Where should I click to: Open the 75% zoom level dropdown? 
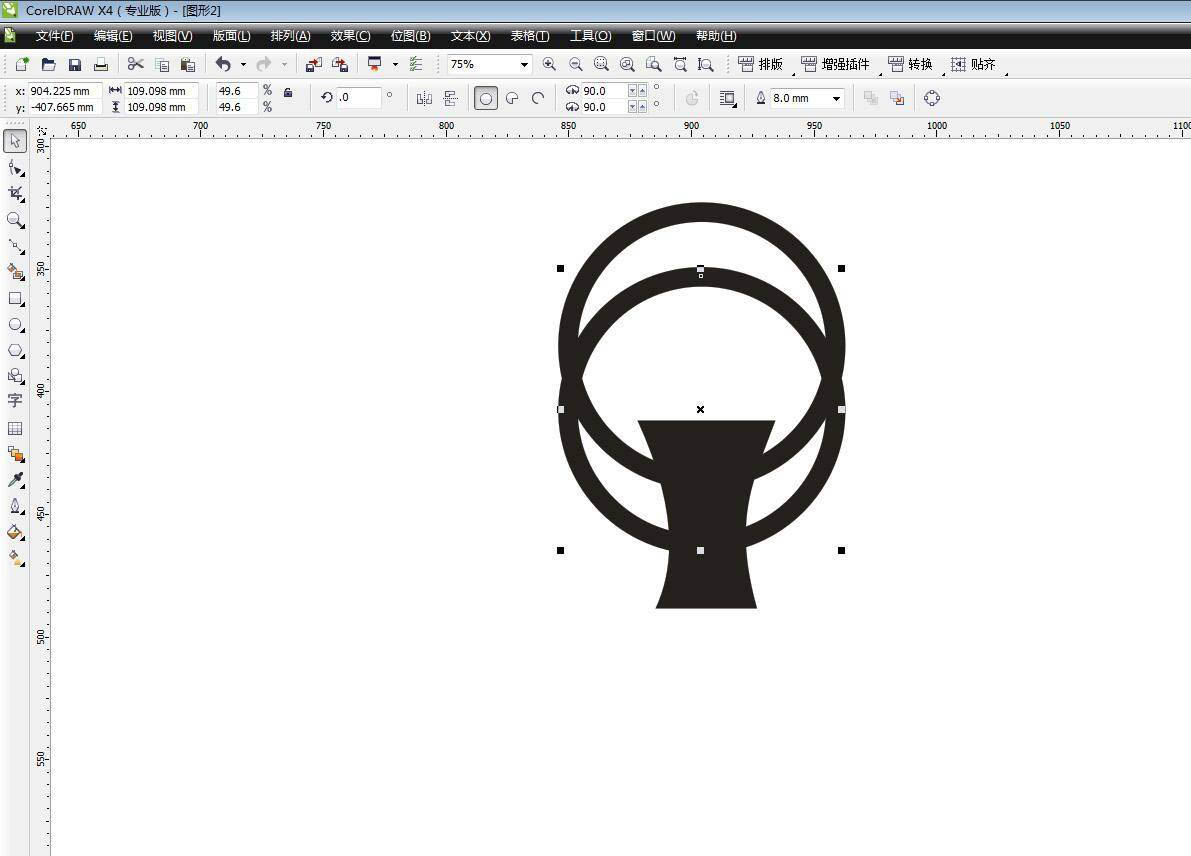click(x=523, y=64)
